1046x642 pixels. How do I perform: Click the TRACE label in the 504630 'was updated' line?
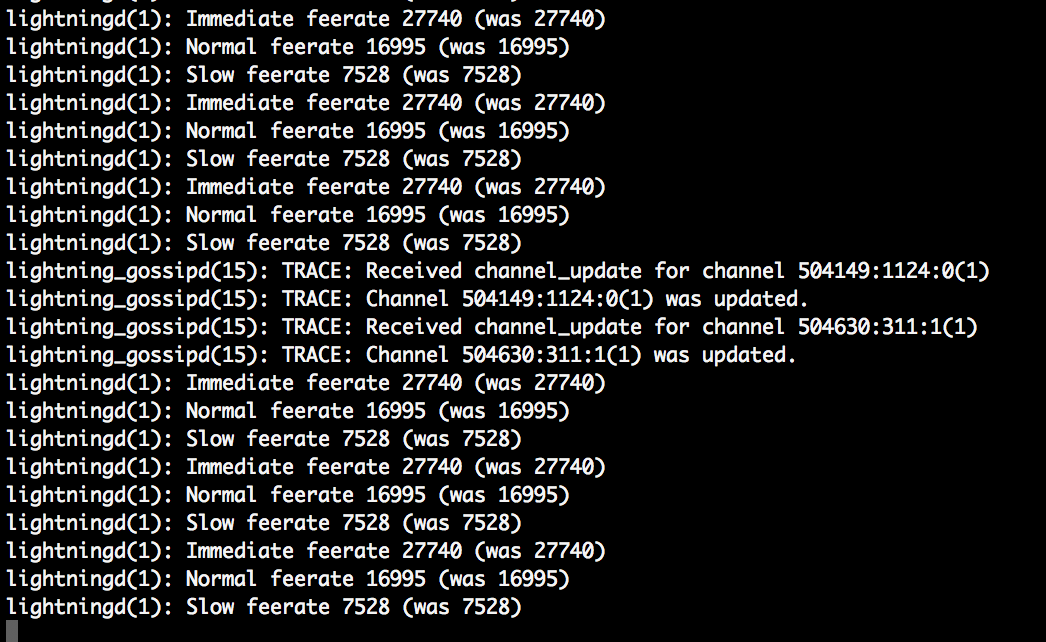click(317, 355)
